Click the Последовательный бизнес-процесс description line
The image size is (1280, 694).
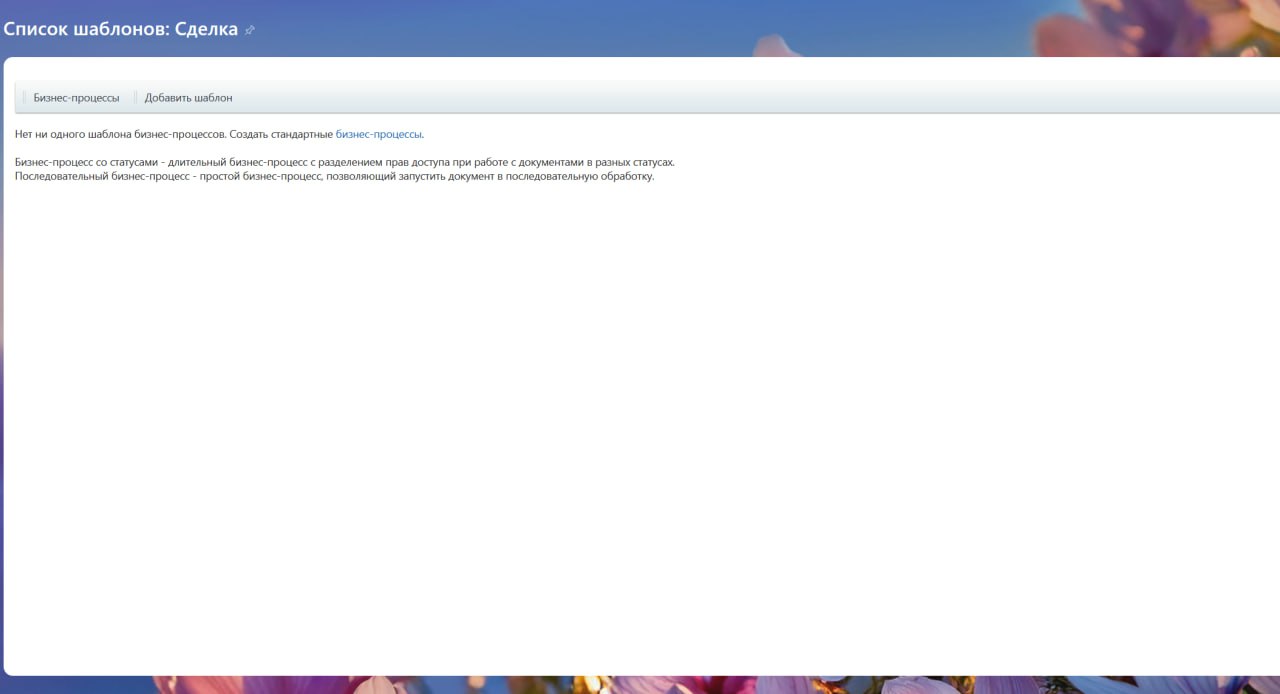335,177
